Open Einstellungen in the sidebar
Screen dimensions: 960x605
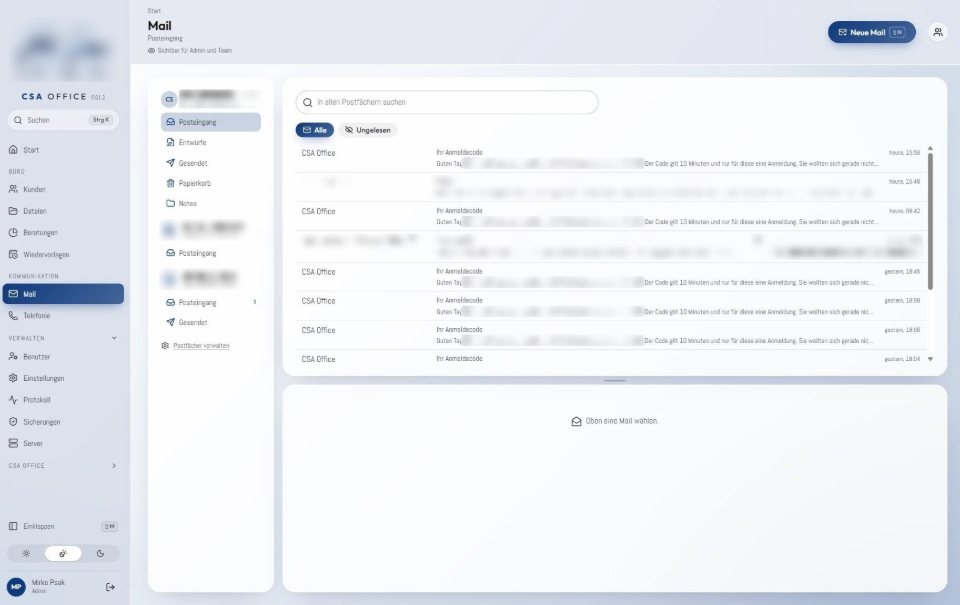click(x=63, y=378)
